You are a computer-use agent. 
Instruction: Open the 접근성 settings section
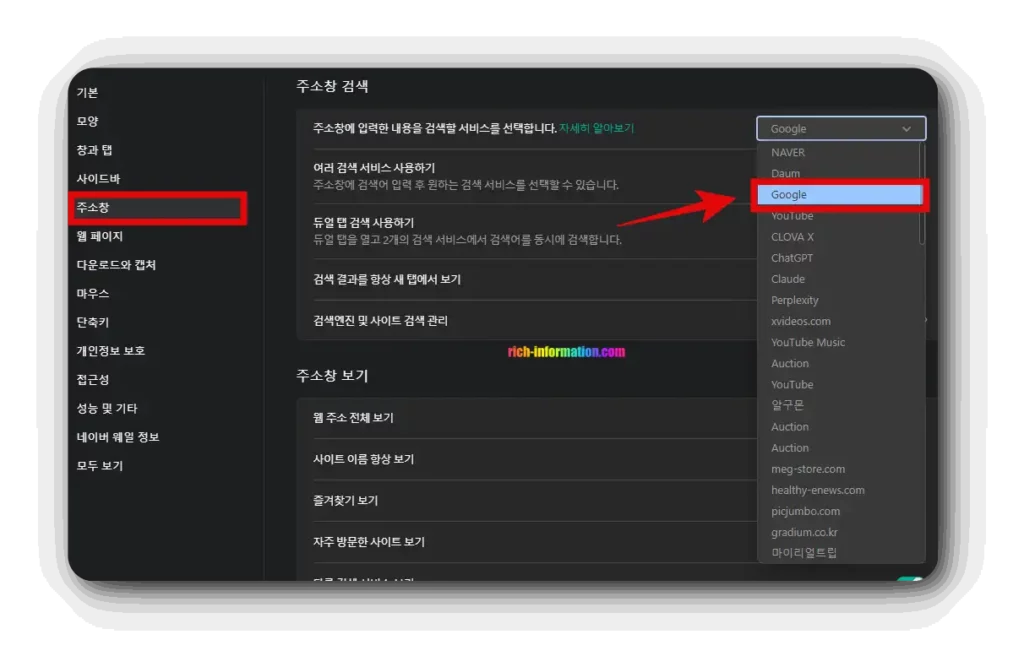(x=93, y=380)
